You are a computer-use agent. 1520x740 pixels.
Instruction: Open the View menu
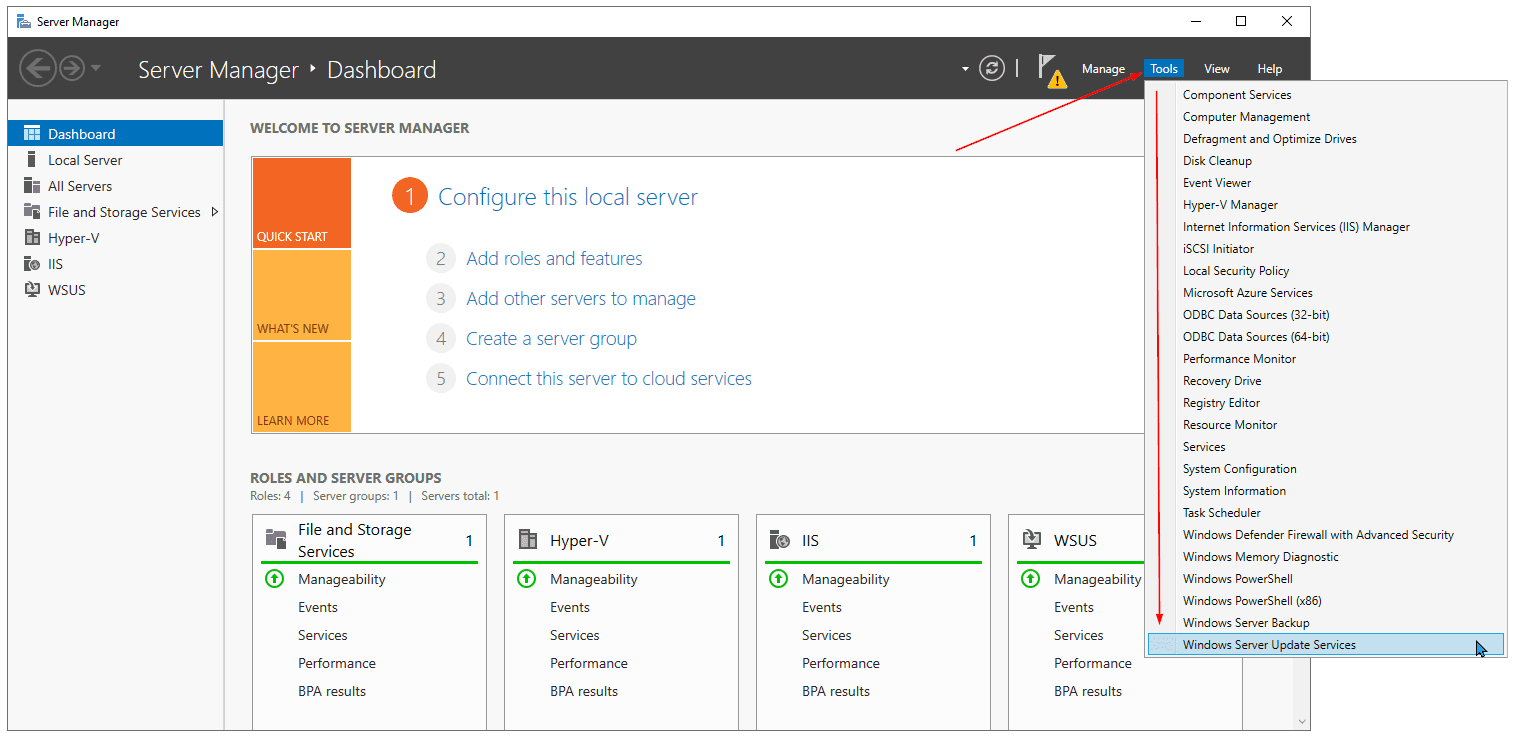1217,69
